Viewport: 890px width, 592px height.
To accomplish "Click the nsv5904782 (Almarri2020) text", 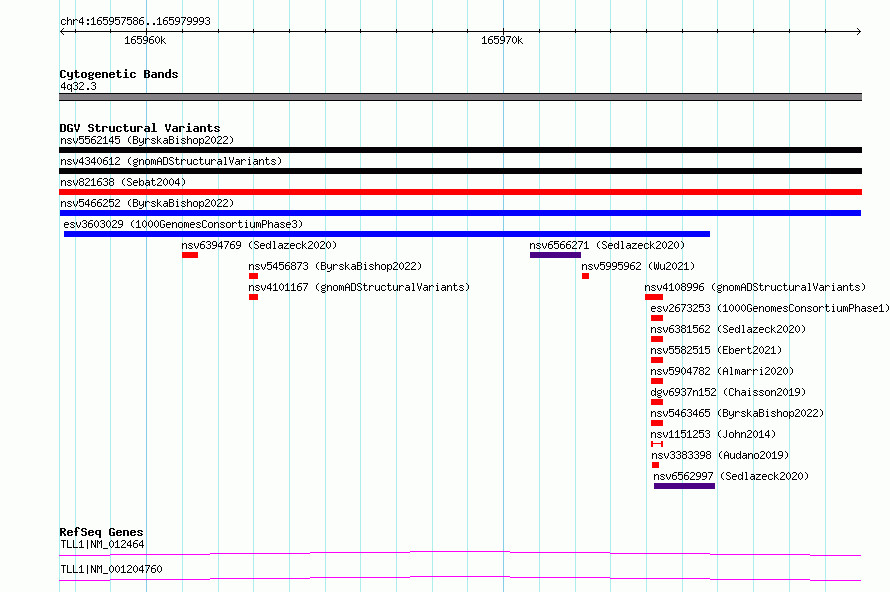I will click(722, 371).
